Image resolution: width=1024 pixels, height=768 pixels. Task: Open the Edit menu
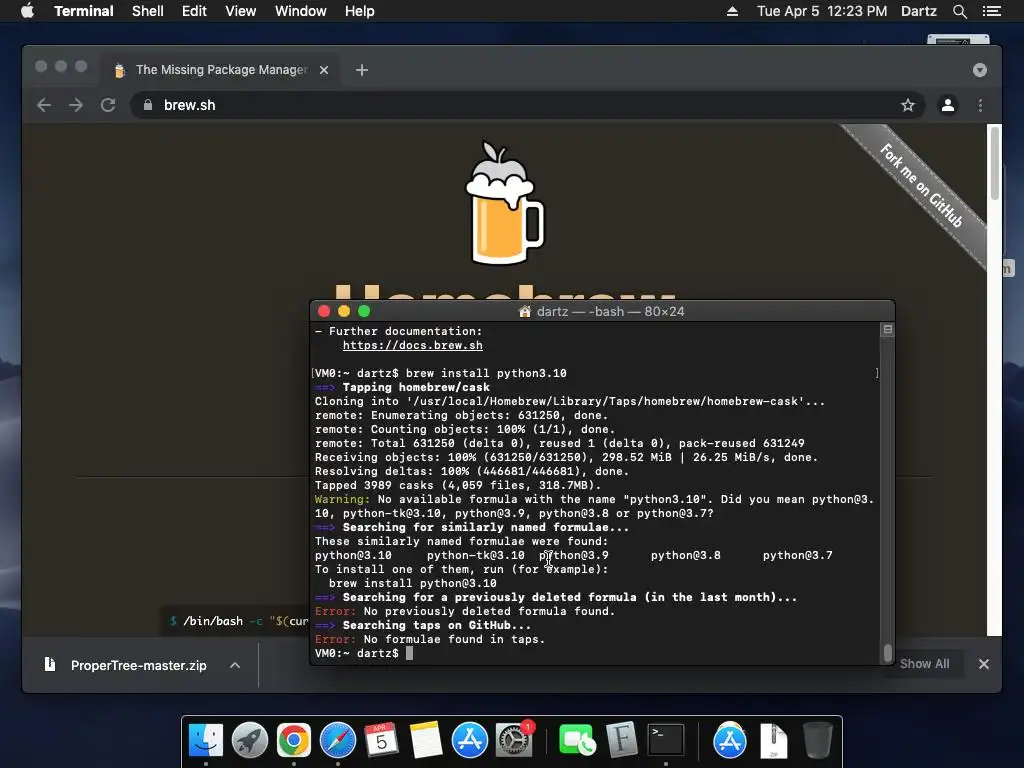[x=194, y=11]
